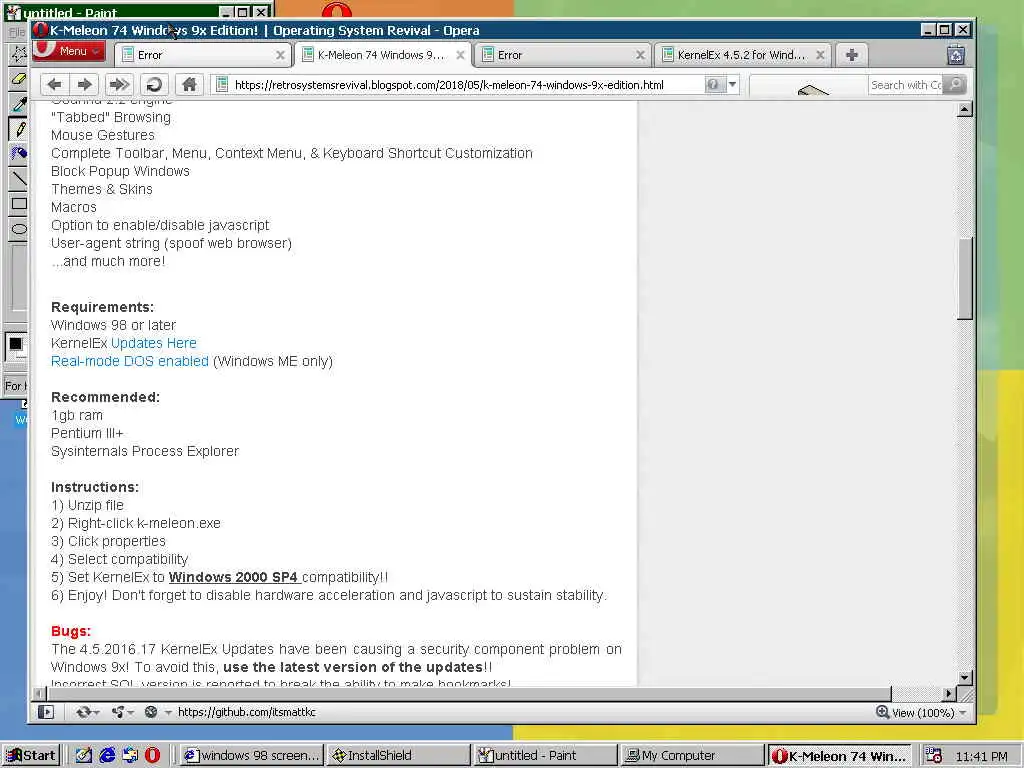
Task: Open the Opera Menu button
Action: (69, 51)
